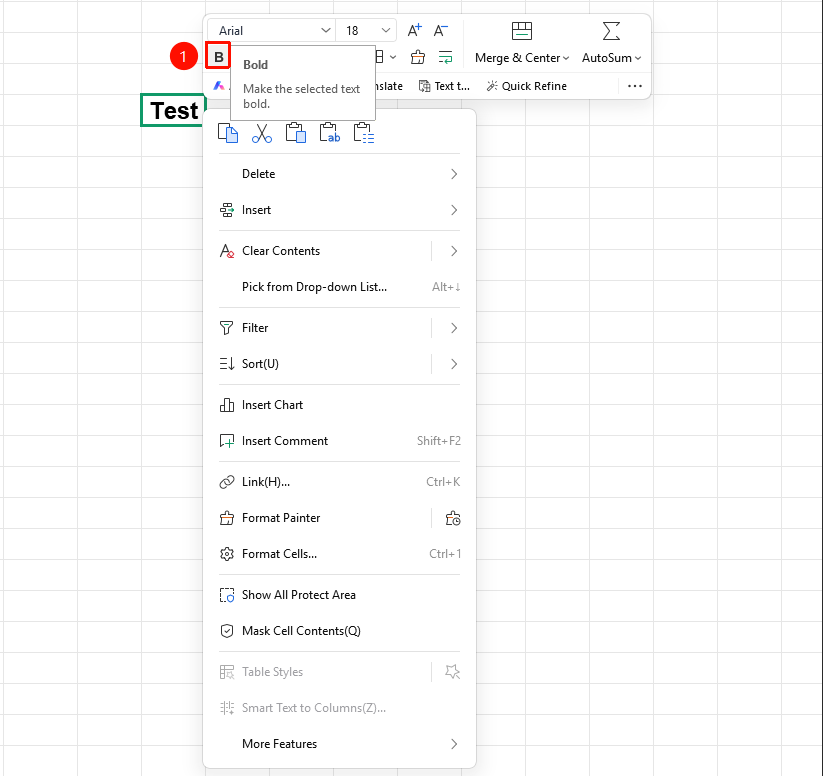823x776 pixels.
Task: Expand the Clear Contents submenu arrow
Action: (x=454, y=251)
